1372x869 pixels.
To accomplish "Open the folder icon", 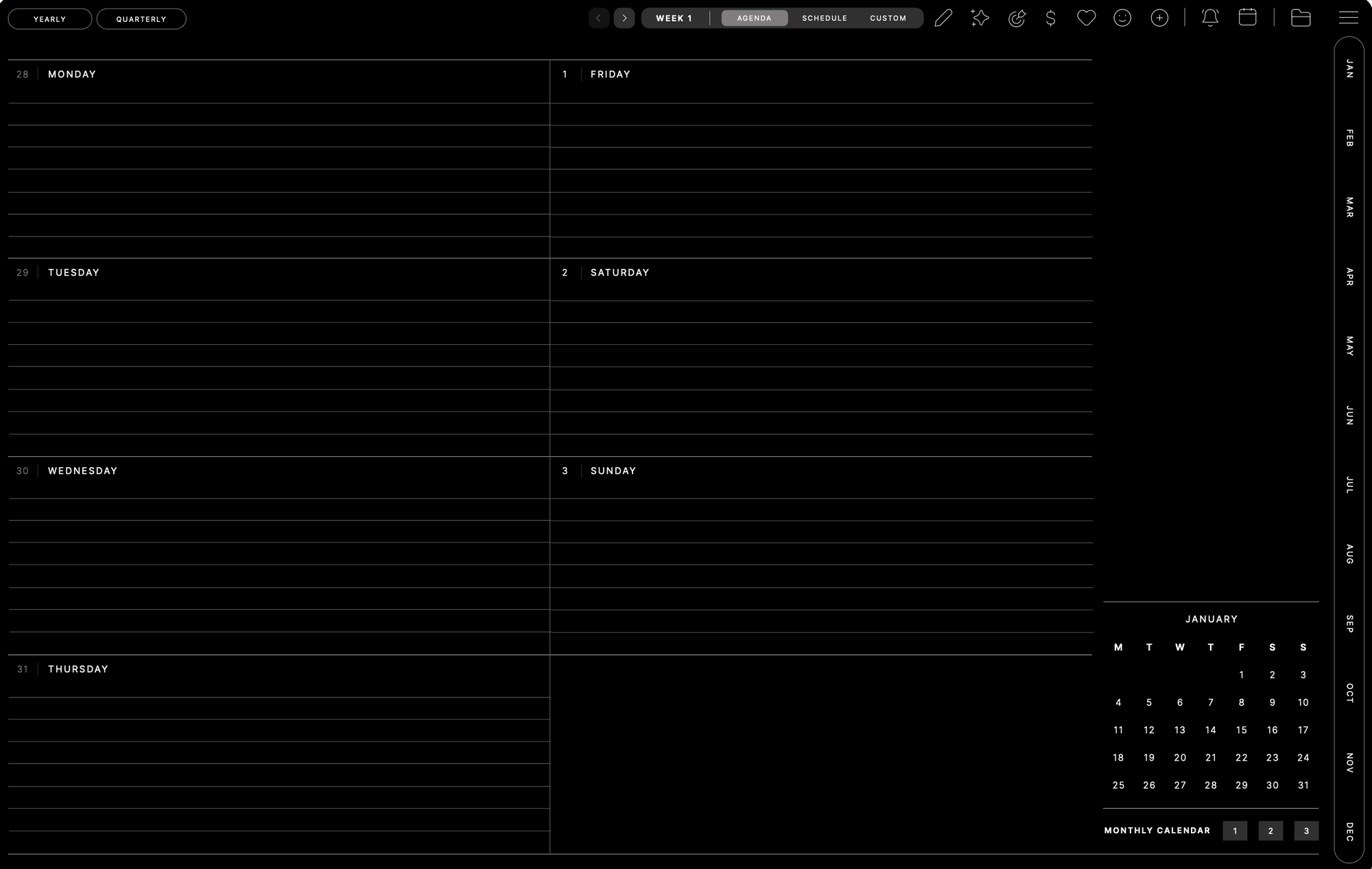I will click(x=1301, y=18).
